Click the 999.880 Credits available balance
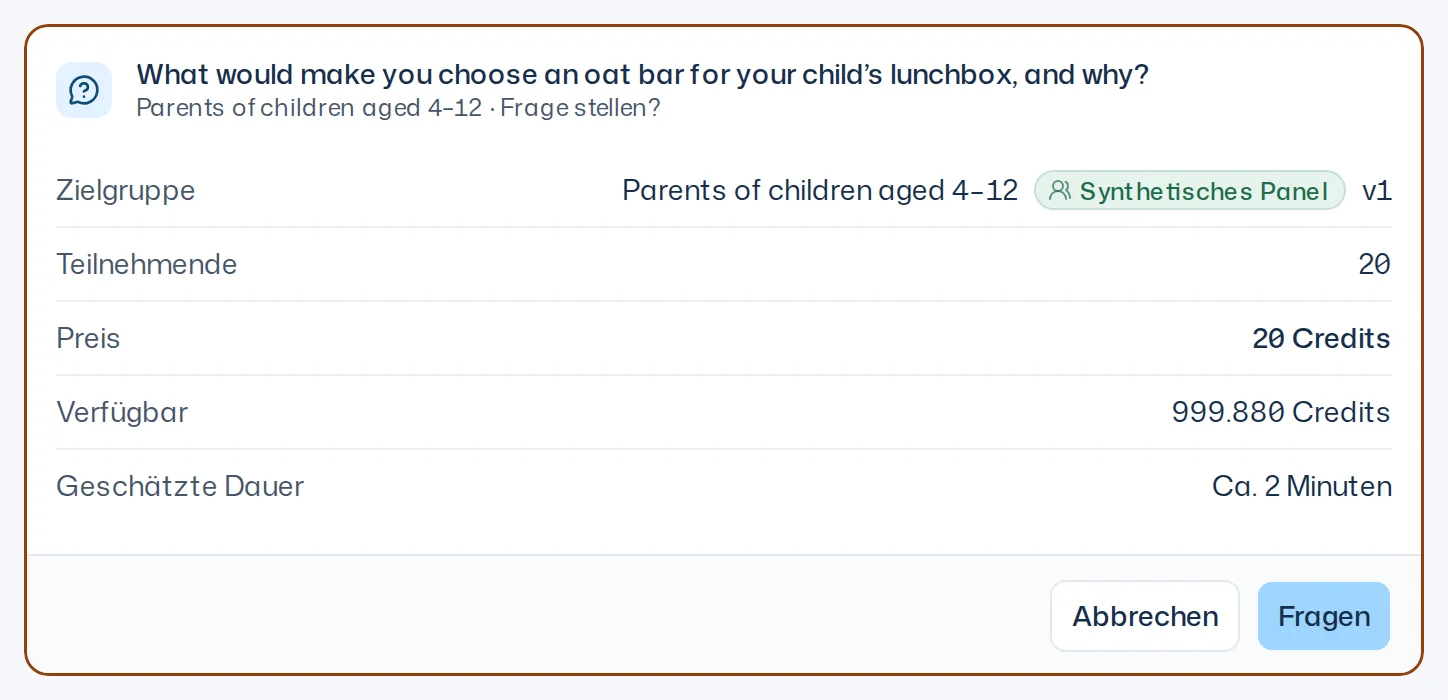 1281,412
